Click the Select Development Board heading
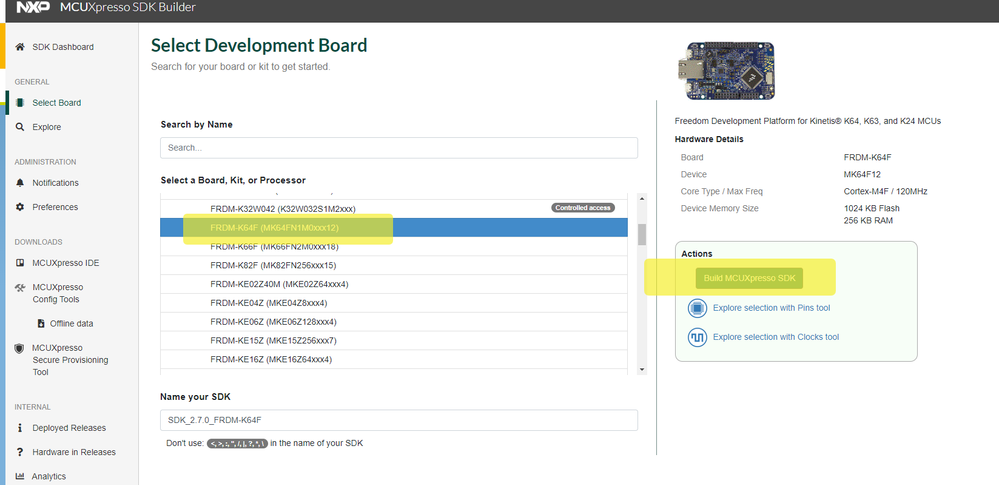 tap(259, 45)
